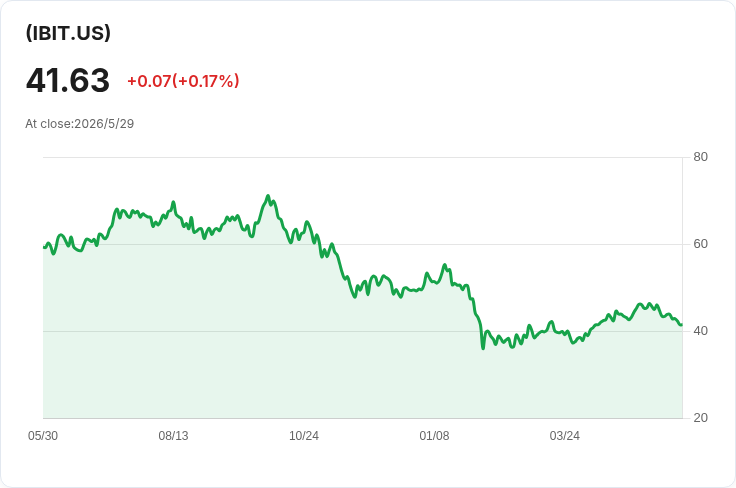Select the 08/13 date on x-axis
Screen dimensions: 736x488
click(x=173, y=436)
